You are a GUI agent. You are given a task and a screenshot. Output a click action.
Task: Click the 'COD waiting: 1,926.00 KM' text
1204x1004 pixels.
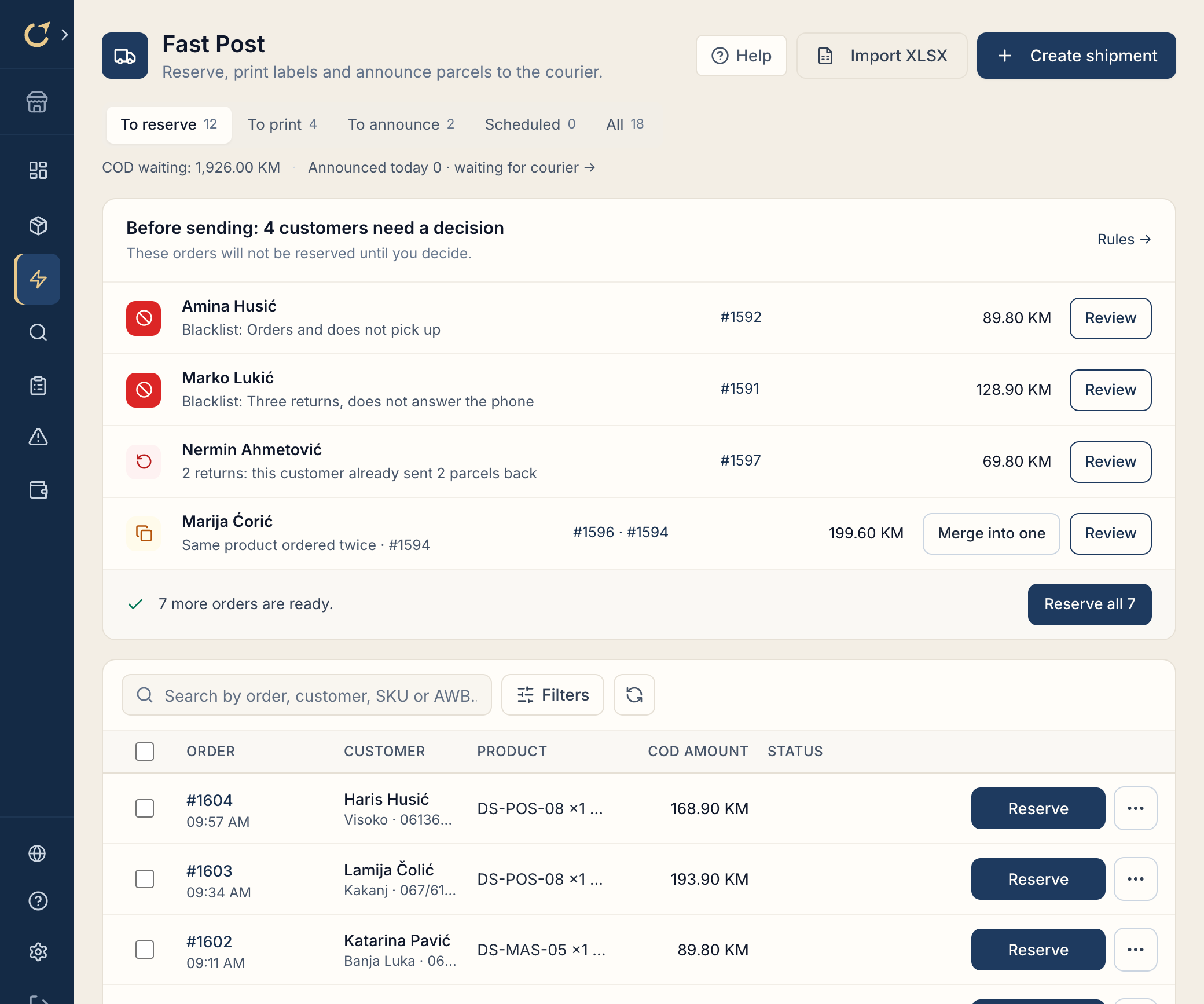191,168
